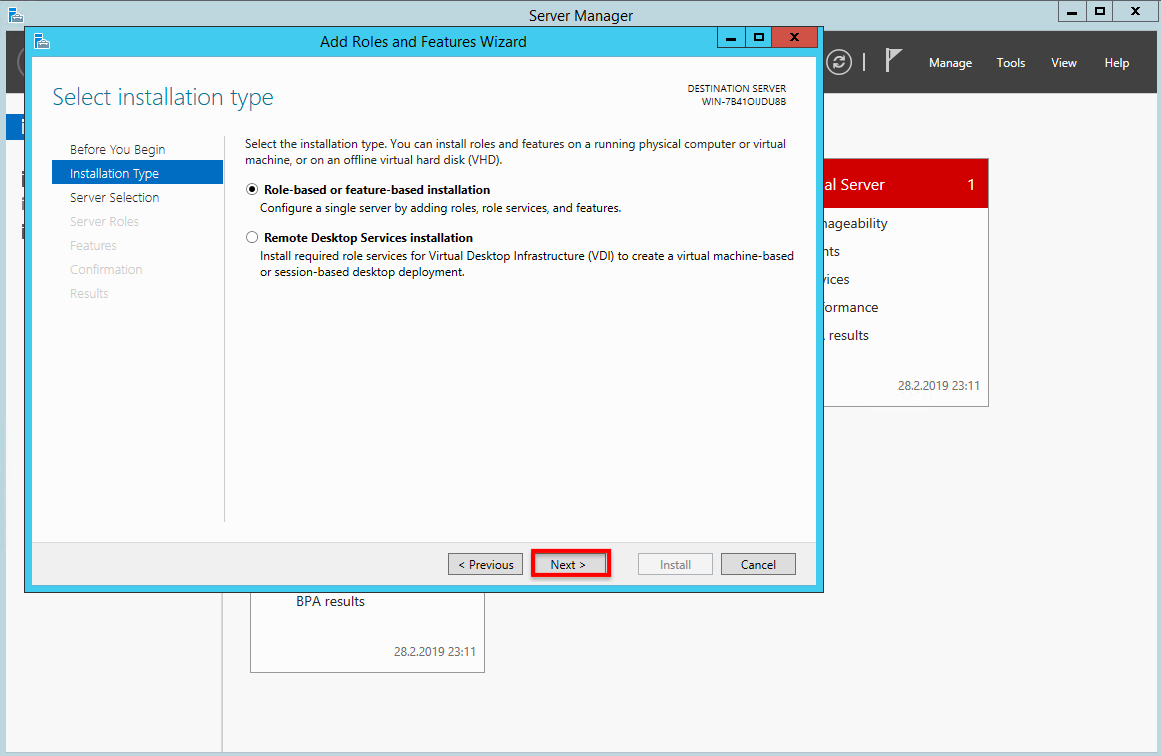1161x756 pixels.
Task: Click the server tile count '1'
Action: pos(971,184)
